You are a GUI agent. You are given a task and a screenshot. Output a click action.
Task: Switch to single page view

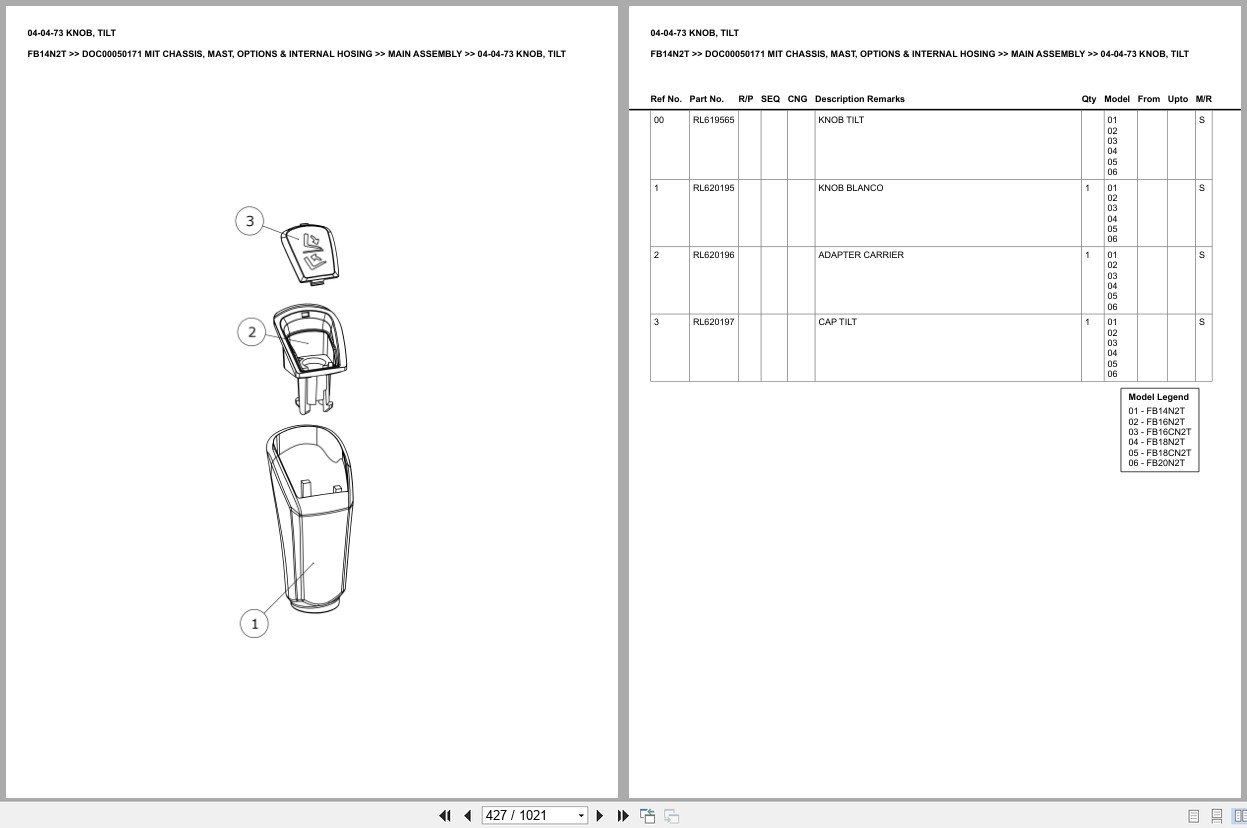tap(1194, 816)
